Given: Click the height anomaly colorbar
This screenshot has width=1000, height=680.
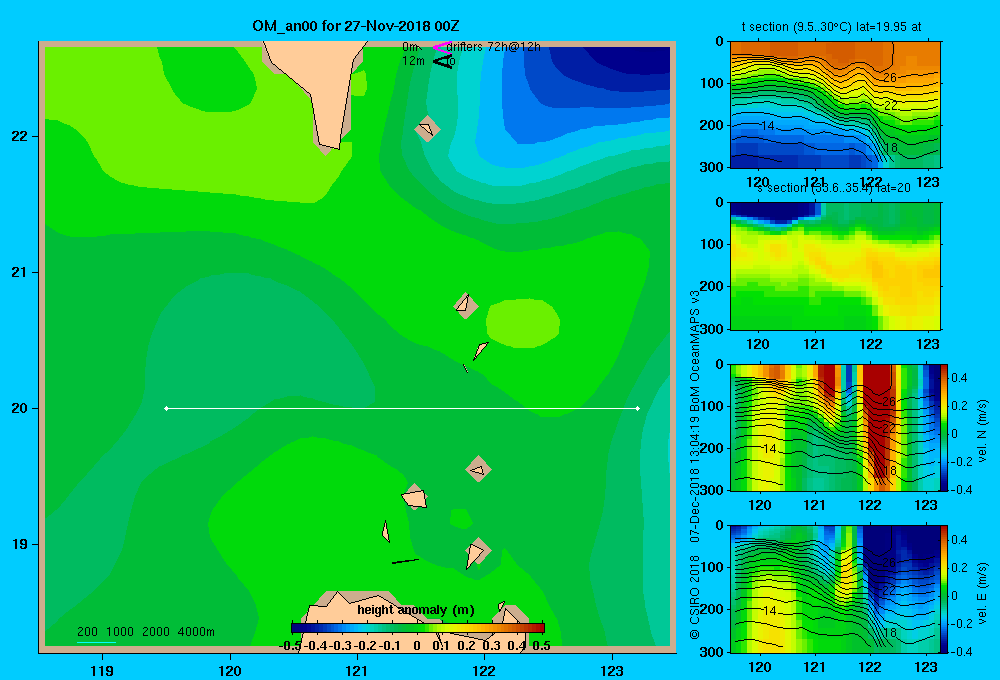Looking at the screenshot, I should click(418, 628).
